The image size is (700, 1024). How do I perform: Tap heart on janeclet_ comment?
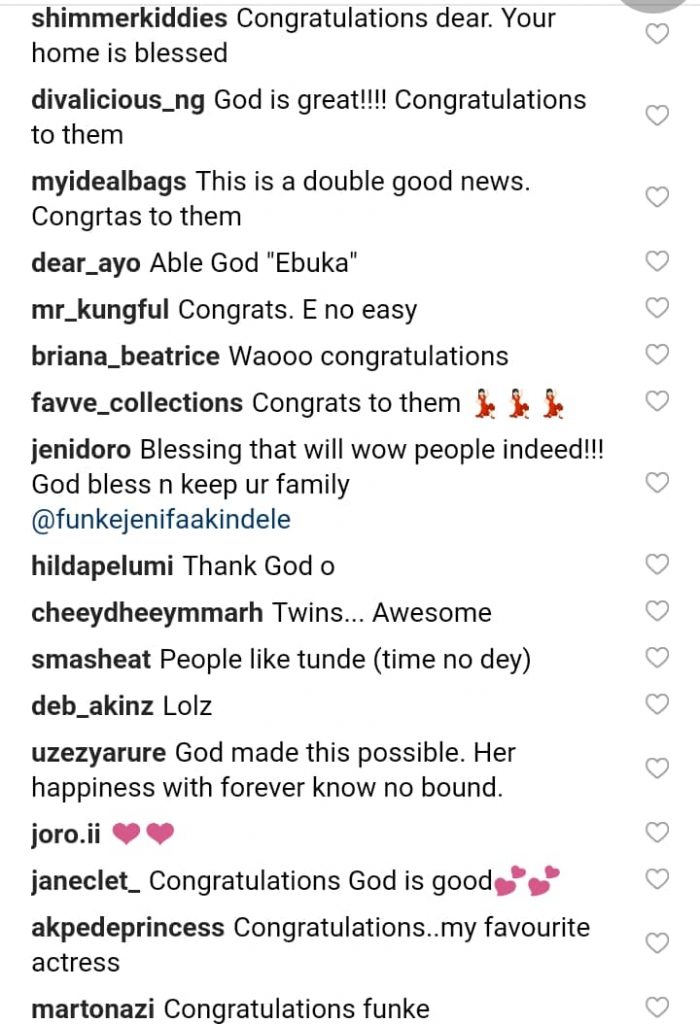point(656,880)
